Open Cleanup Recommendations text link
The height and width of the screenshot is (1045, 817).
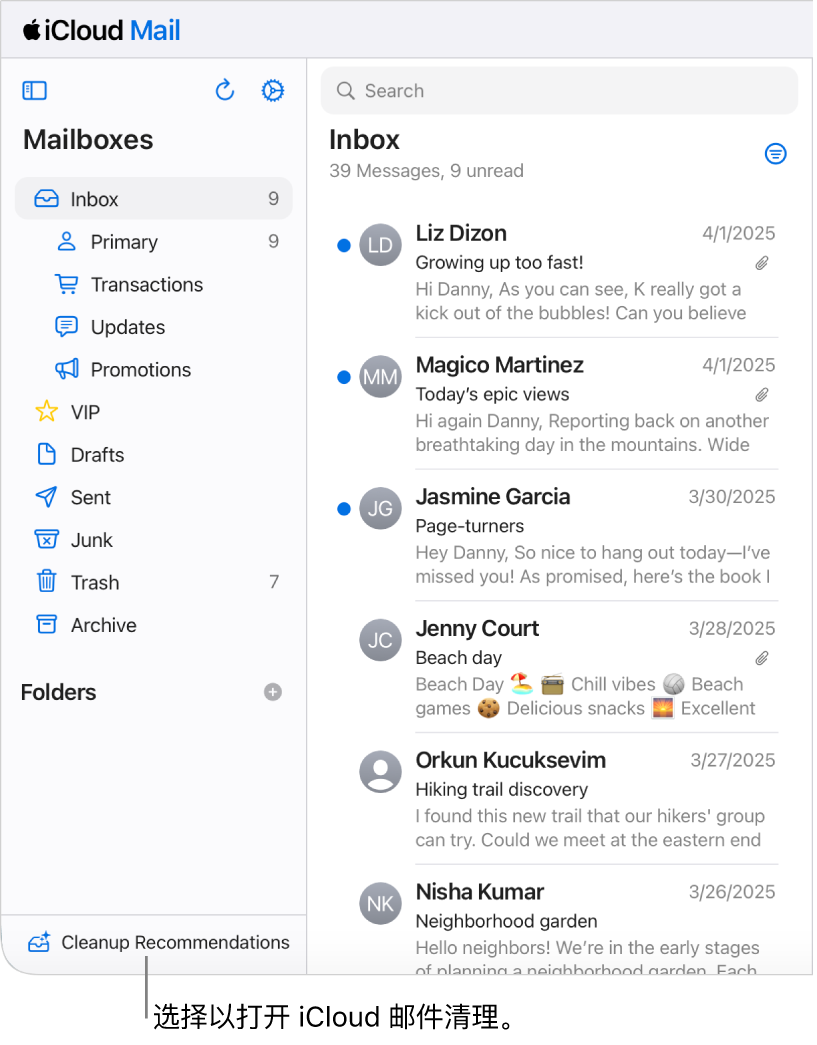[x=175, y=942]
